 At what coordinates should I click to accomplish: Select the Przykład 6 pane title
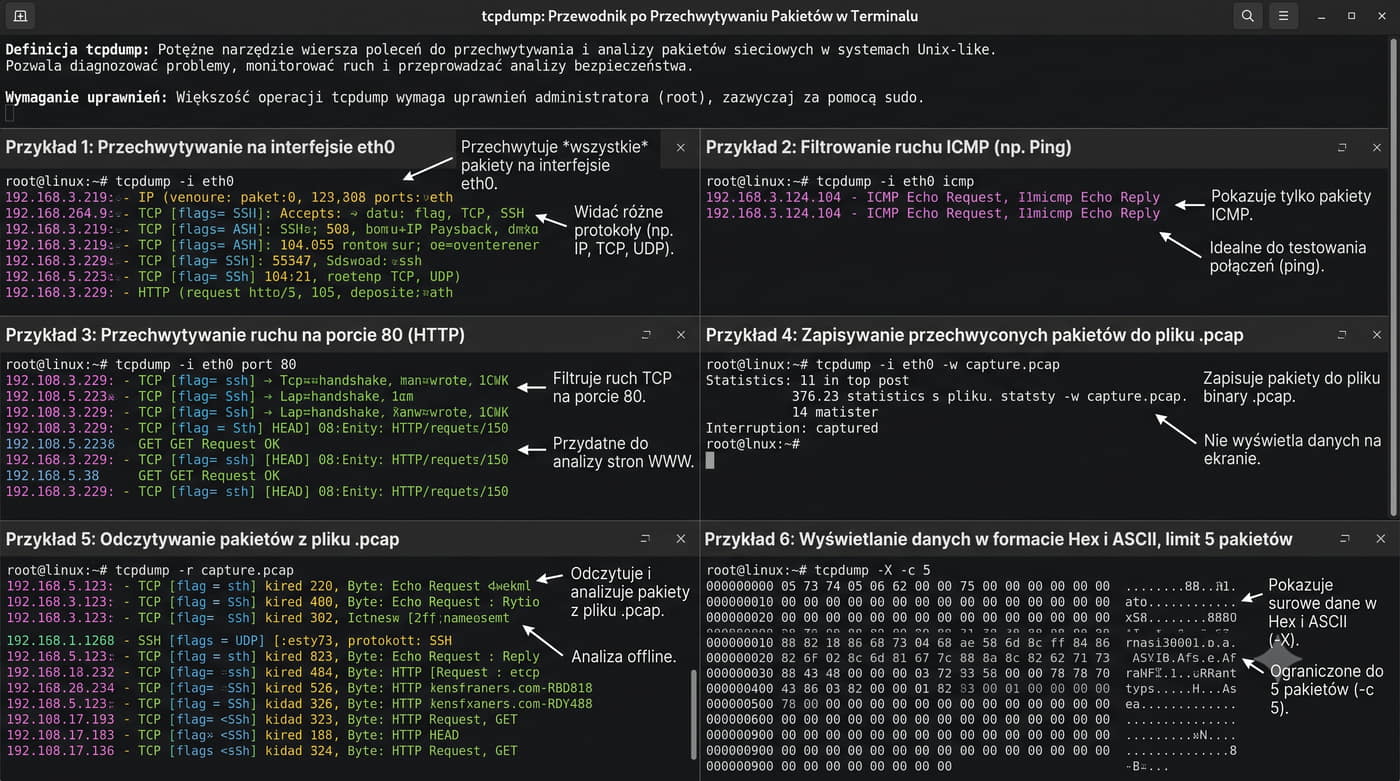[999, 539]
